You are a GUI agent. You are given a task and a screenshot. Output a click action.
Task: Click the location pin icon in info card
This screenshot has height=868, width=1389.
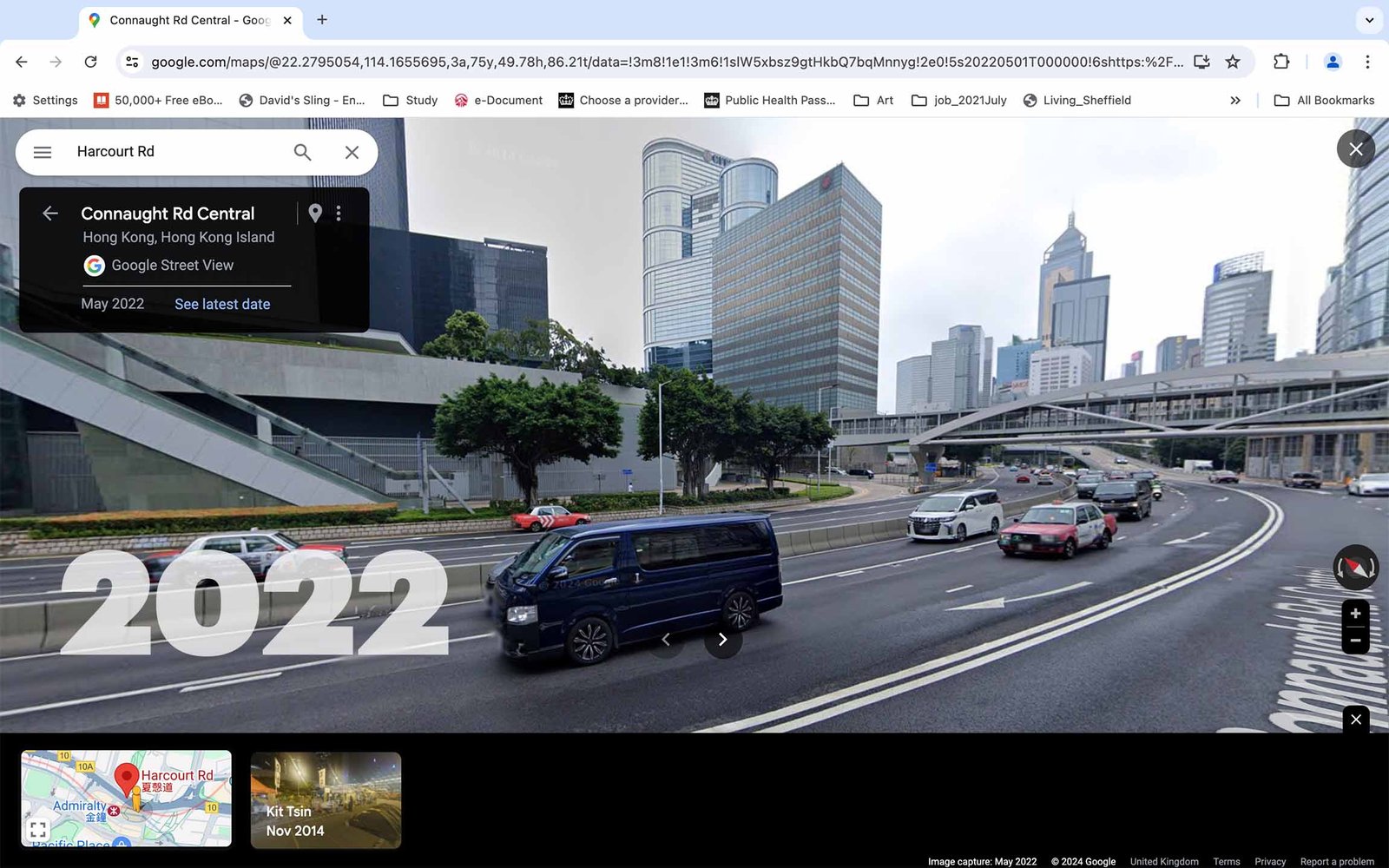tap(315, 214)
